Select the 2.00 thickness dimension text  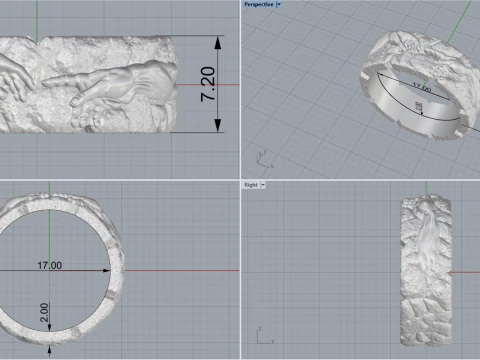pos(44,312)
